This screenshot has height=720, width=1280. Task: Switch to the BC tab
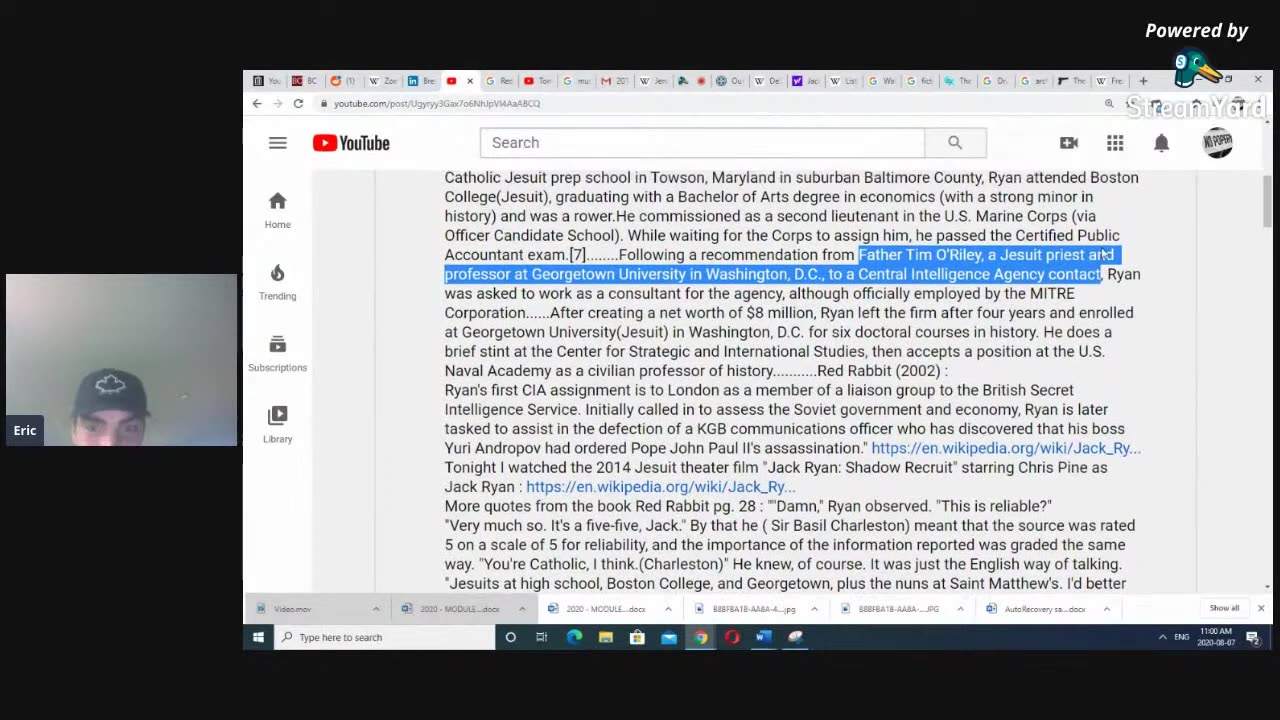[305, 81]
